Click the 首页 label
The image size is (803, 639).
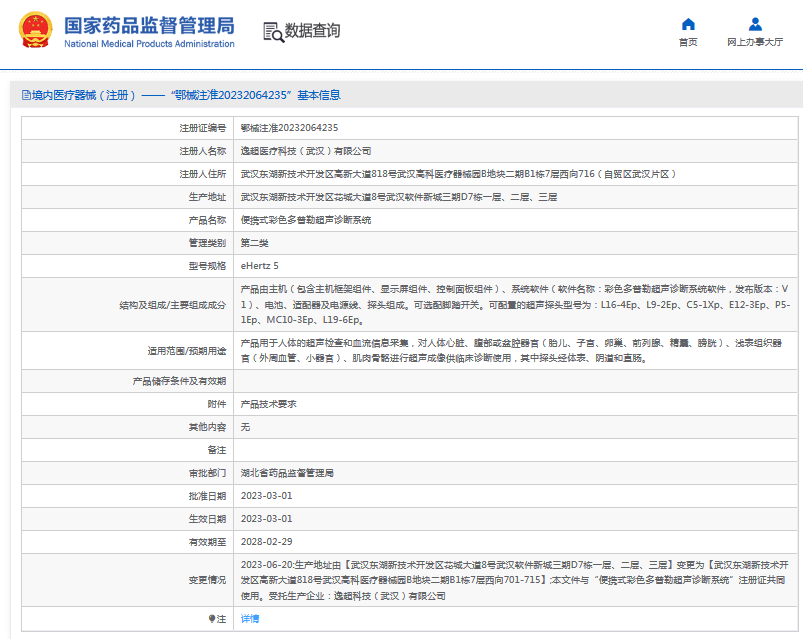688,42
